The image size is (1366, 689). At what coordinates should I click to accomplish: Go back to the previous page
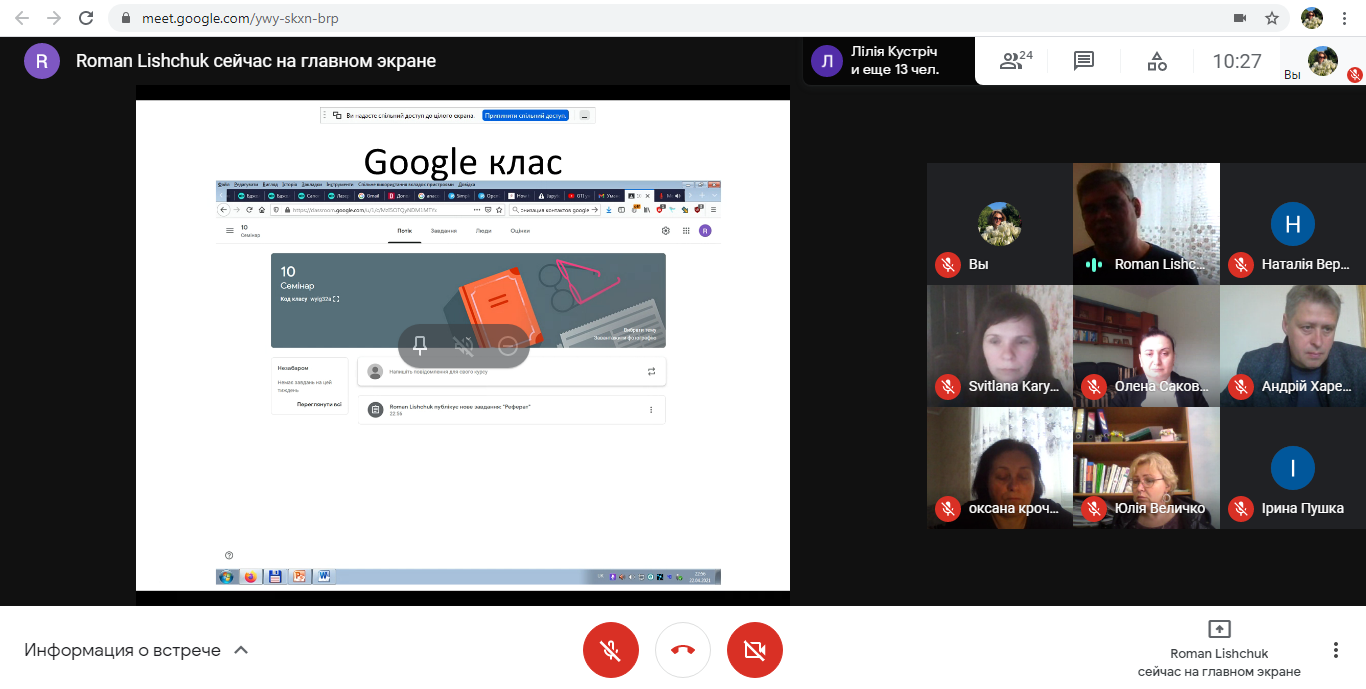coord(22,18)
